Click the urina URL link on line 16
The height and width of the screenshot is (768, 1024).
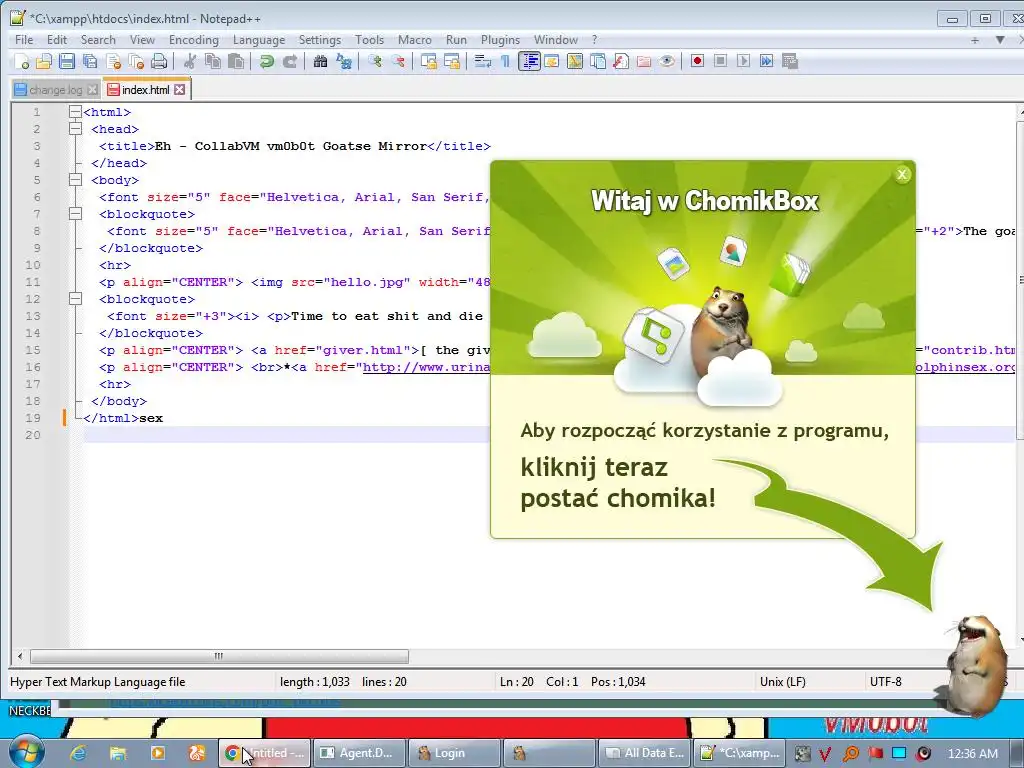[x=426, y=367]
